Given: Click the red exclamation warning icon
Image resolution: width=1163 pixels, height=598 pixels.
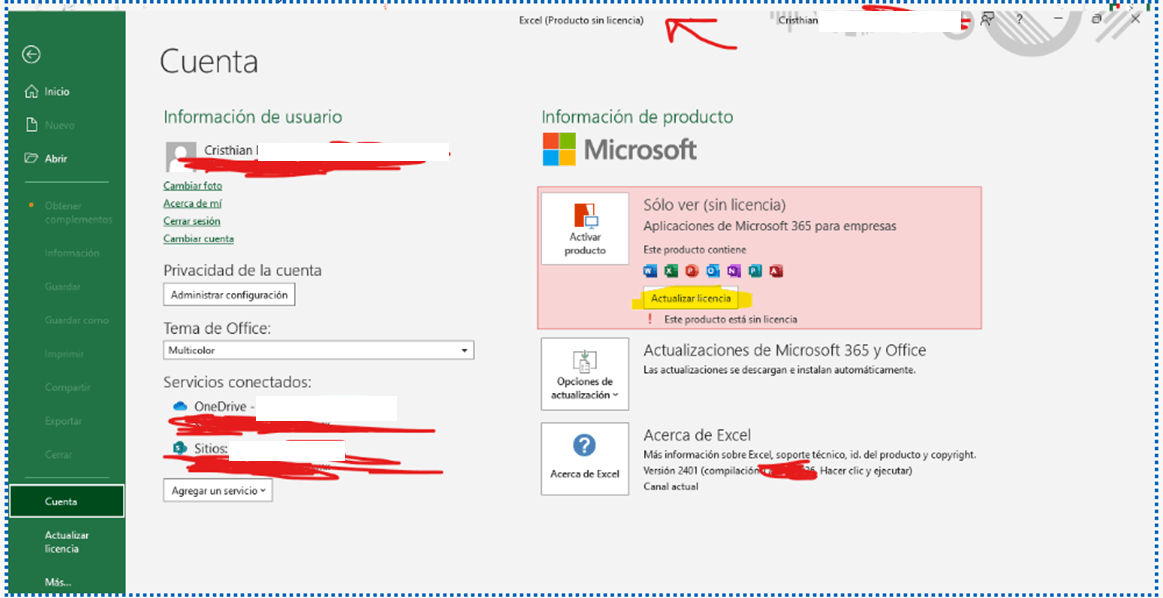Looking at the screenshot, I should [x=650, y=319].
